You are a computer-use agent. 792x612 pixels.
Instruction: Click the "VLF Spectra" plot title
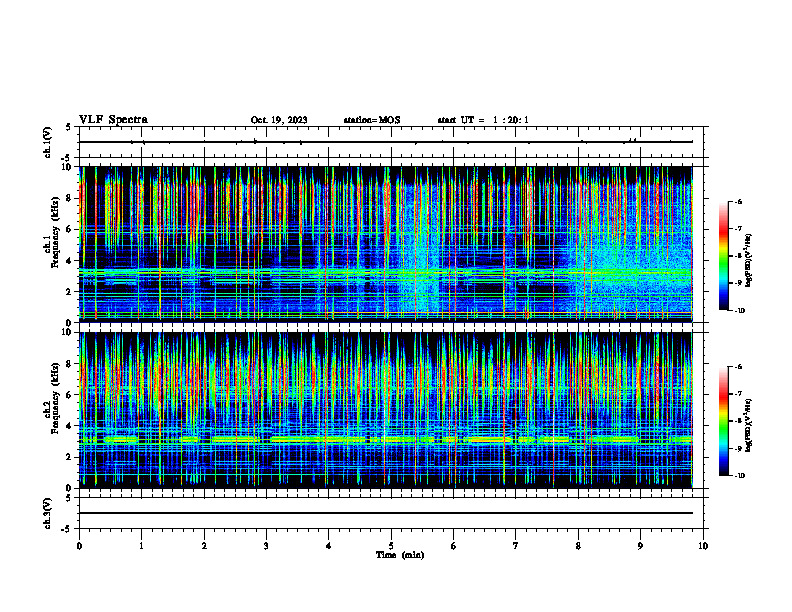[113, 120]
